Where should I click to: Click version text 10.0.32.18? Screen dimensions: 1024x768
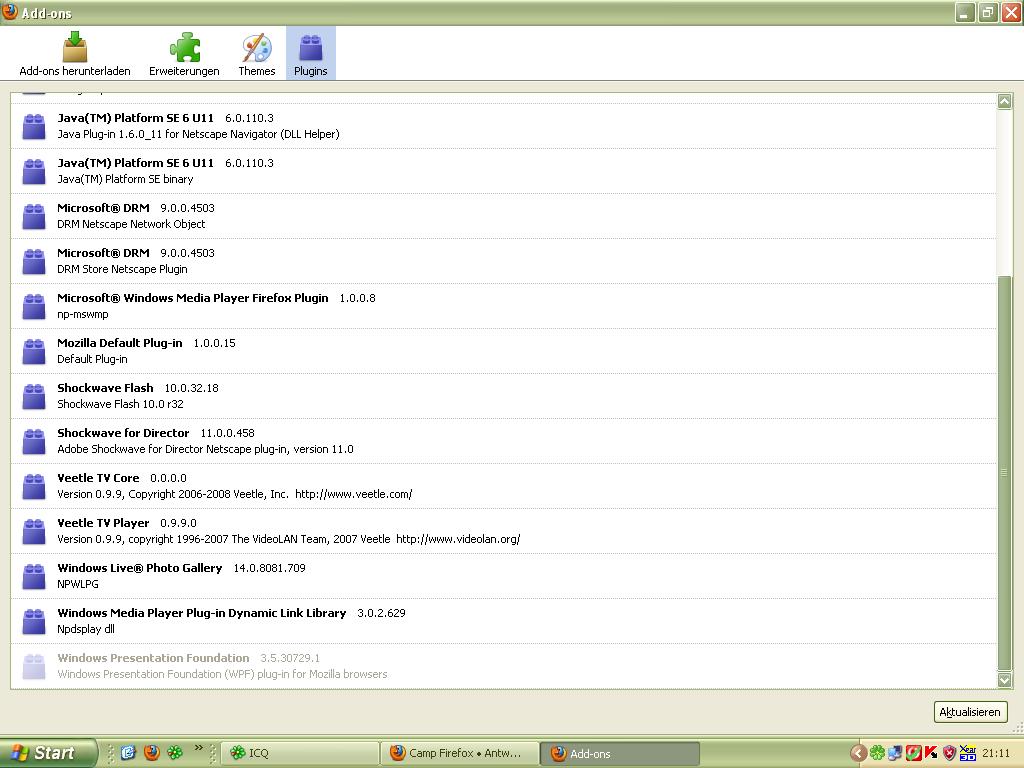(x=191, y=388)
